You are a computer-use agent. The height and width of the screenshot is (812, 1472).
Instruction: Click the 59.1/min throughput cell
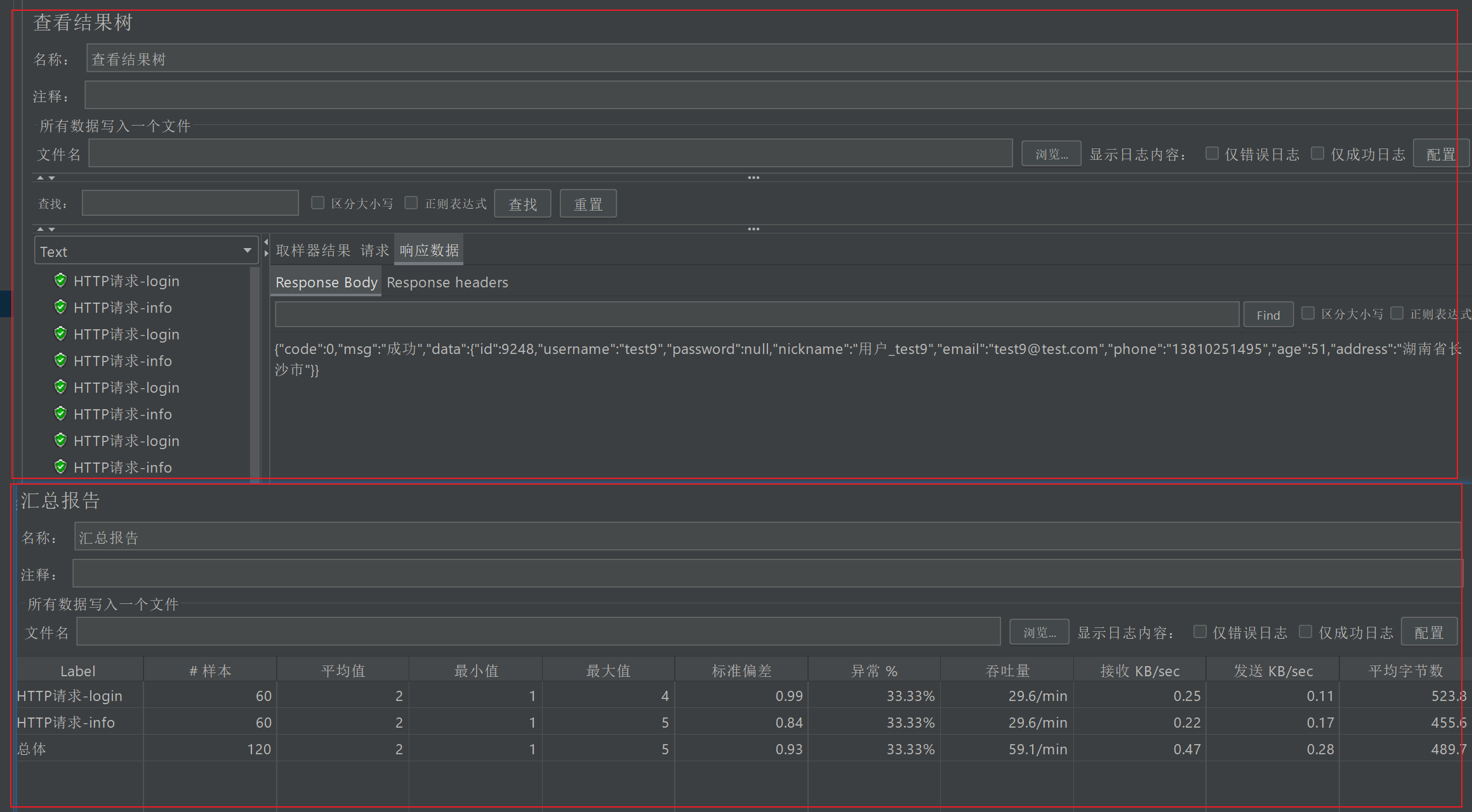(x=1007, y=749)
